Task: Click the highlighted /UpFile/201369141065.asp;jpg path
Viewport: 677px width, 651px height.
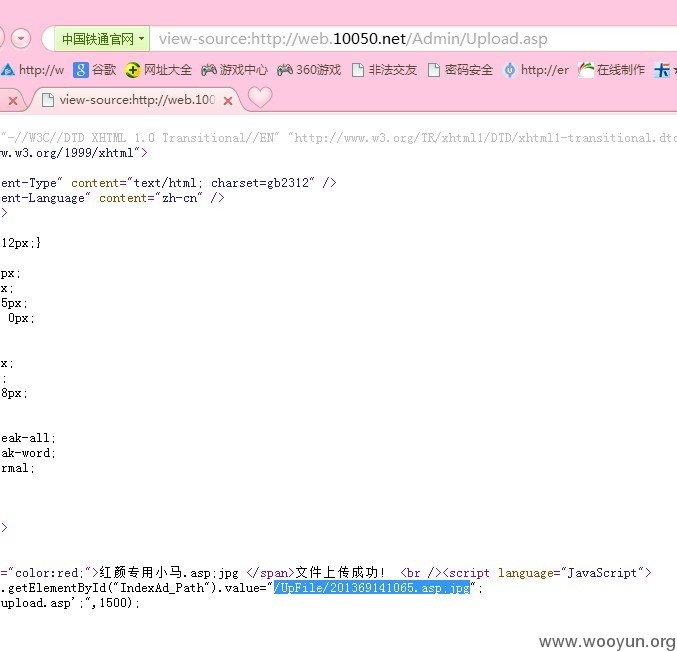Action: (x=372, y=588)
